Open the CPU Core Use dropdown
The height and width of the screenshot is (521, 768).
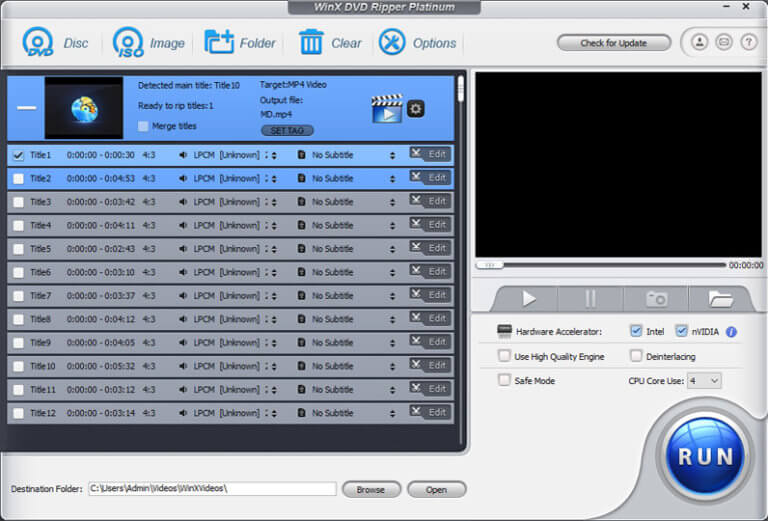point(704,380)
